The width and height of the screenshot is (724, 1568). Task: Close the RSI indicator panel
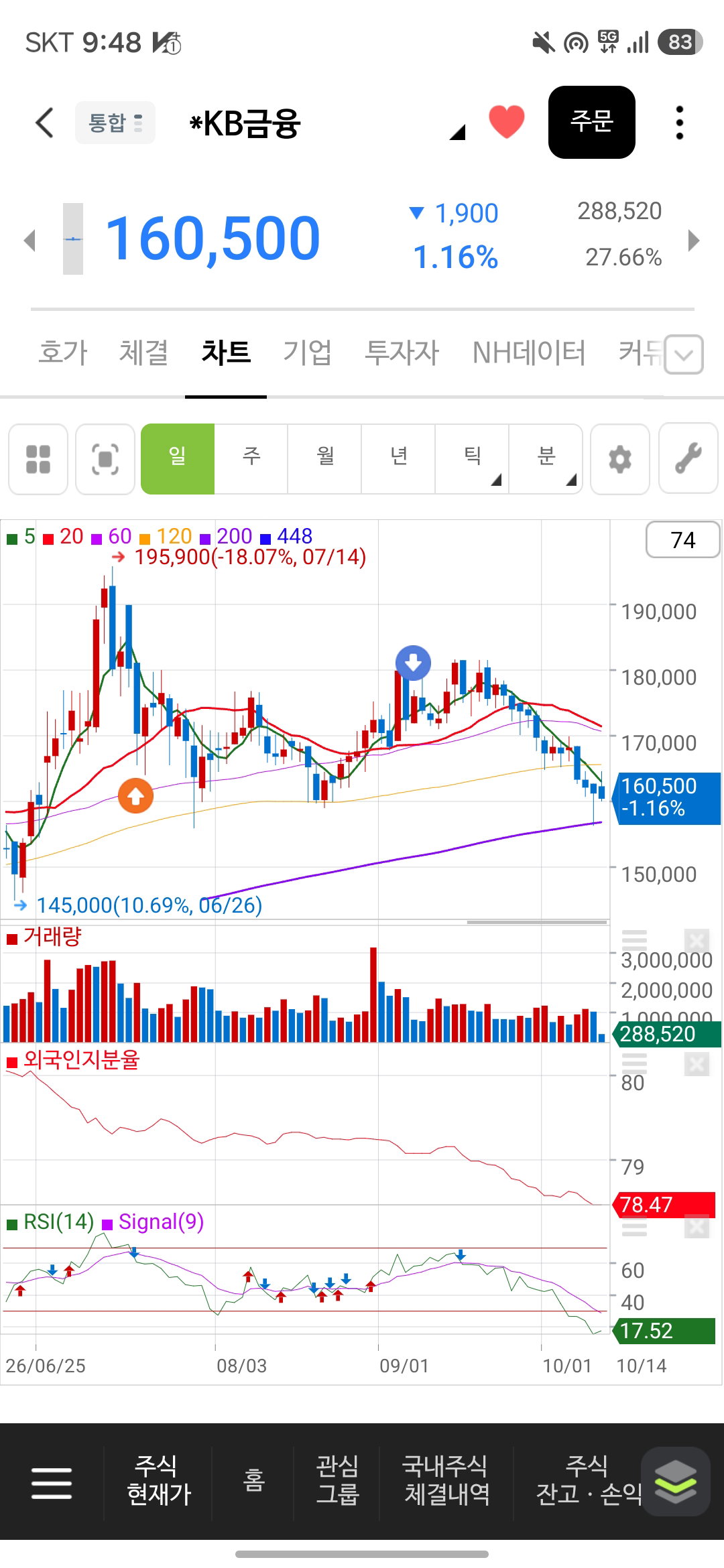click(x=697, y=1226)
